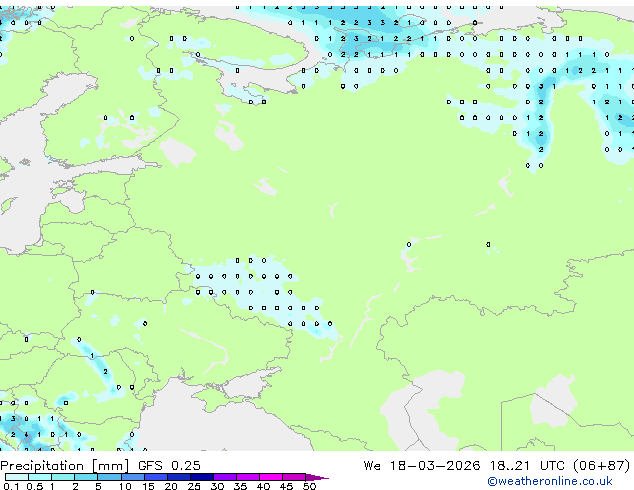The width and height of the screenshot is (634, 490).
Task: Click the 45–50 mm legend color box
Action: (x=294, y=477)
